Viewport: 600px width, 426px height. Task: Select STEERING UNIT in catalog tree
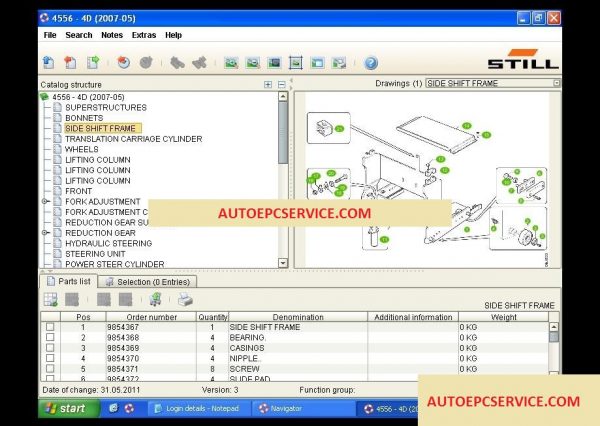pyautogui.click(x=95, y=254)
